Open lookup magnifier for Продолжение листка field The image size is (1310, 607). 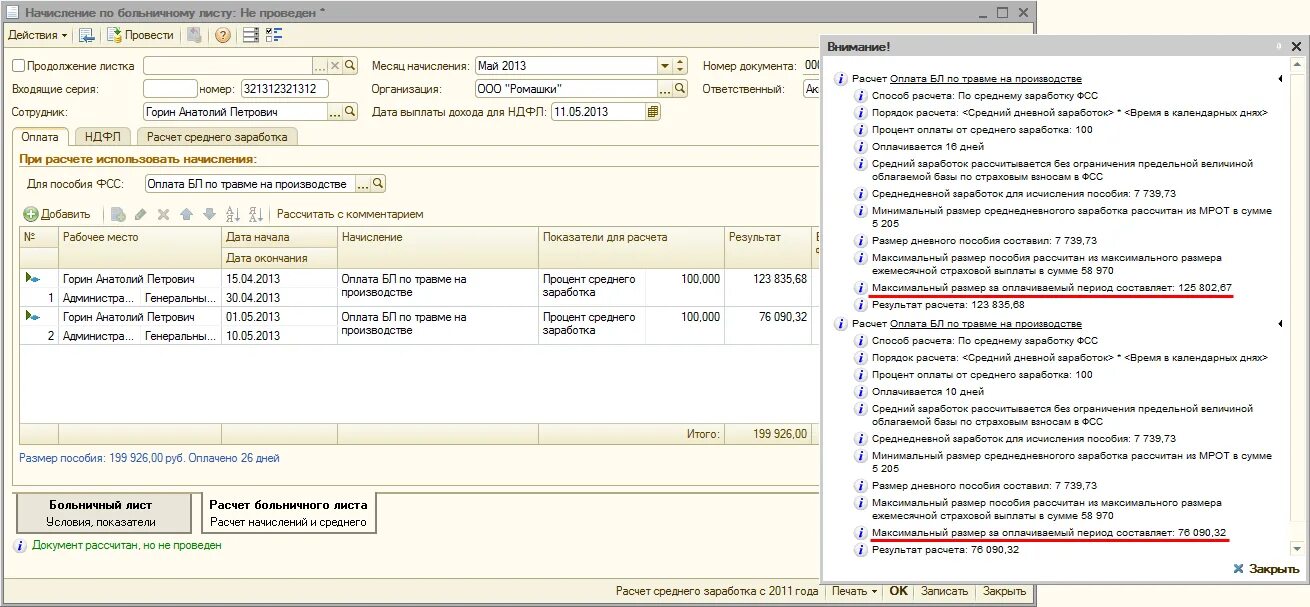pos(350,66)
